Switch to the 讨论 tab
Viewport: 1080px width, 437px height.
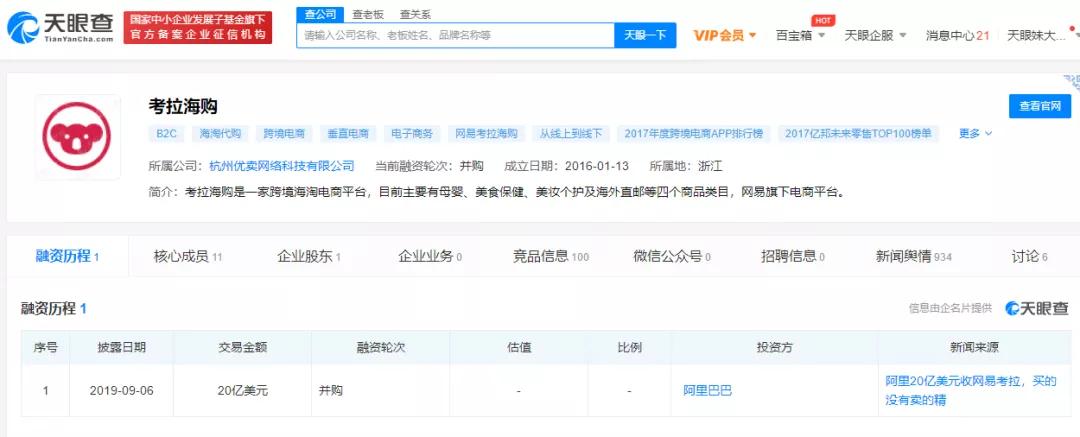[x=1029, y=256]
